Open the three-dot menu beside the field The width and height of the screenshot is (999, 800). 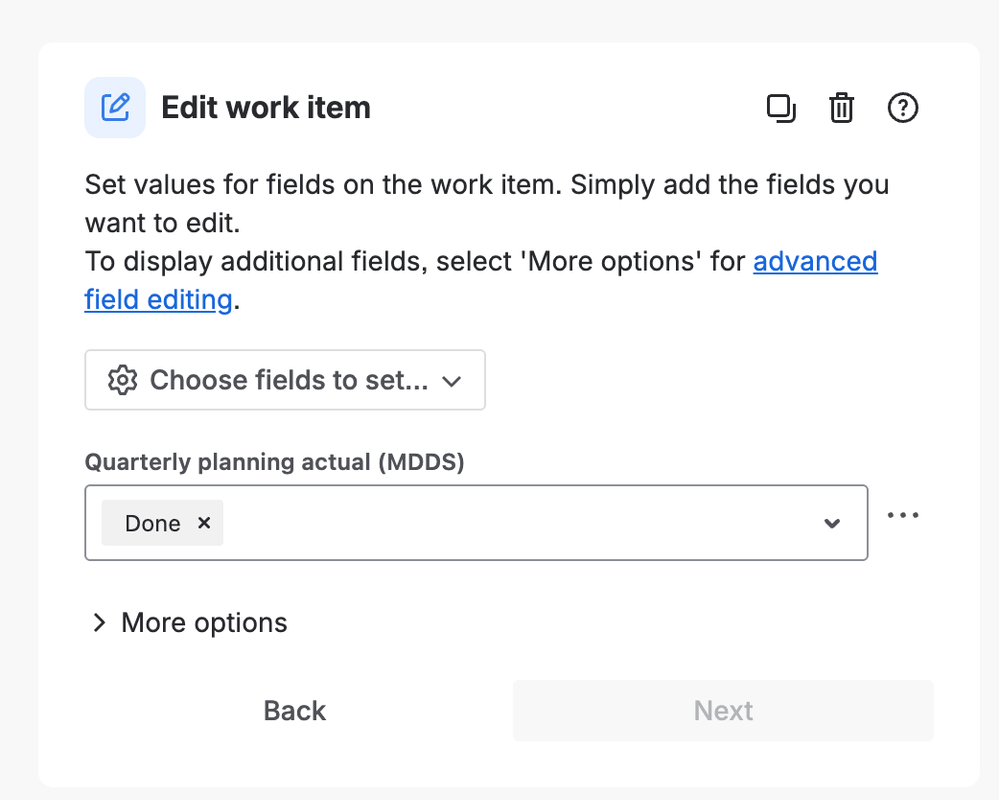point(903,515)
